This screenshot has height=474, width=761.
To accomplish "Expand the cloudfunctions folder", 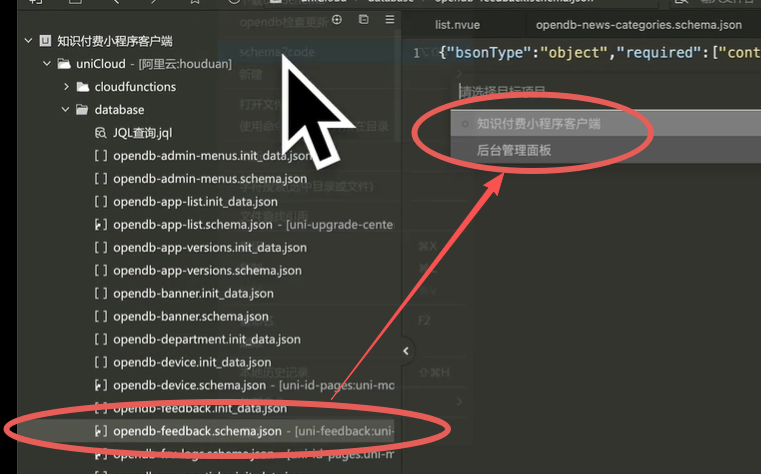I will pyautogui.click(x=64, y=87).
